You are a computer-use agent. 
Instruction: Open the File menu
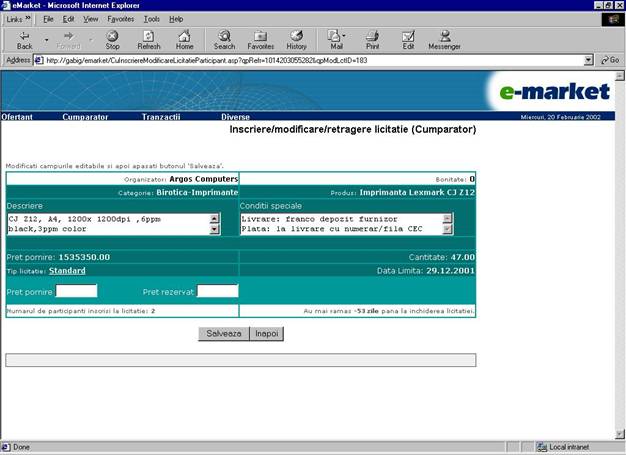click(48, 19)
